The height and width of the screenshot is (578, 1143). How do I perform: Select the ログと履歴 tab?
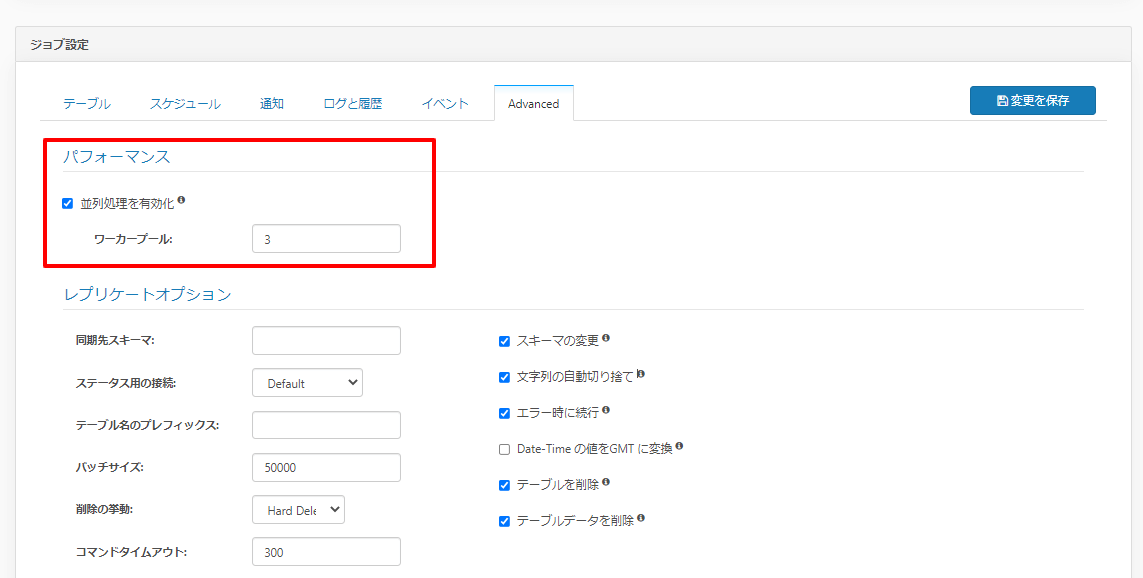coord(353,104)
